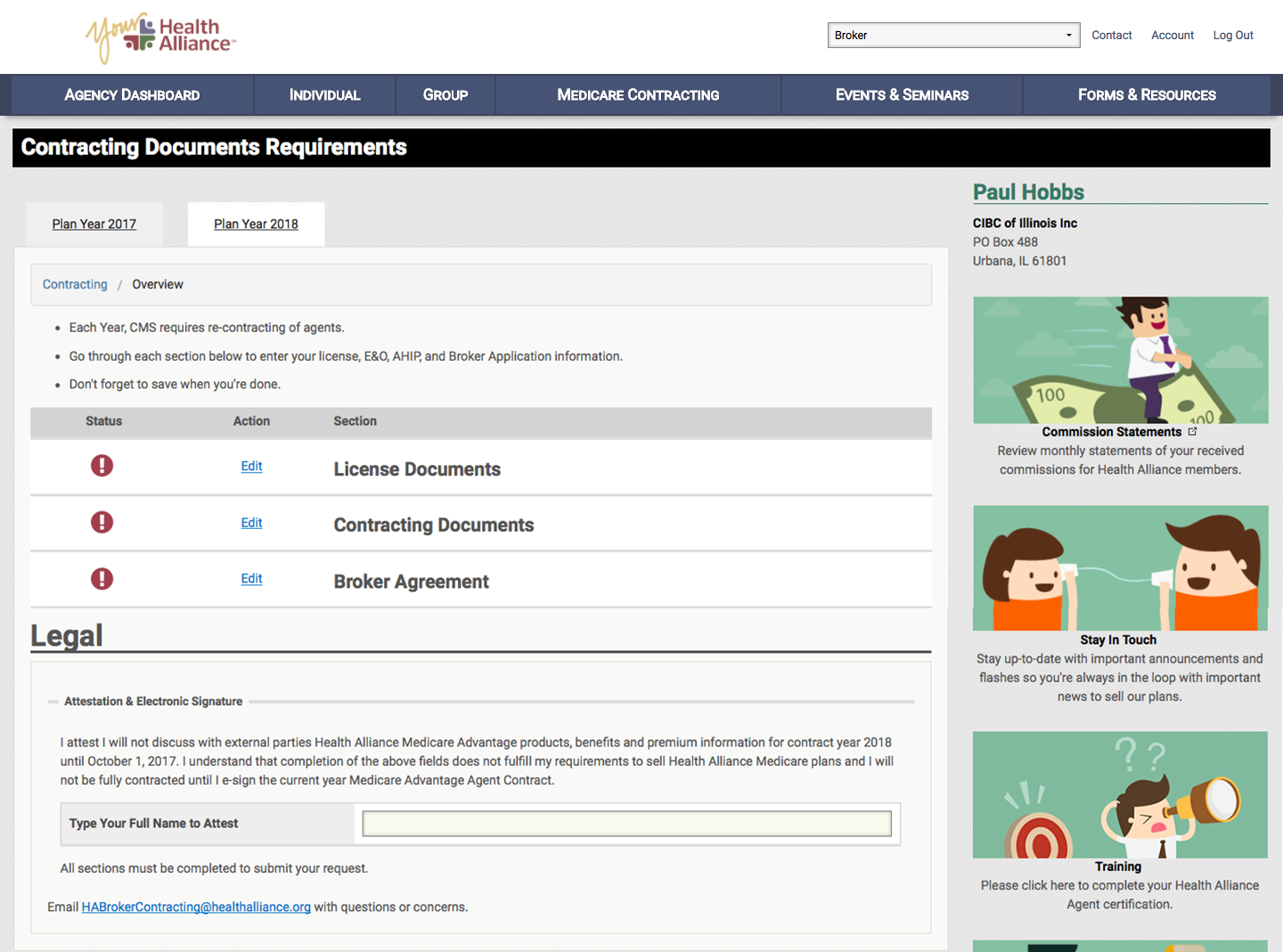The image size is (1283, 952).
Task: Click the Overview breadcrumb text
Action: click(158, 284)
